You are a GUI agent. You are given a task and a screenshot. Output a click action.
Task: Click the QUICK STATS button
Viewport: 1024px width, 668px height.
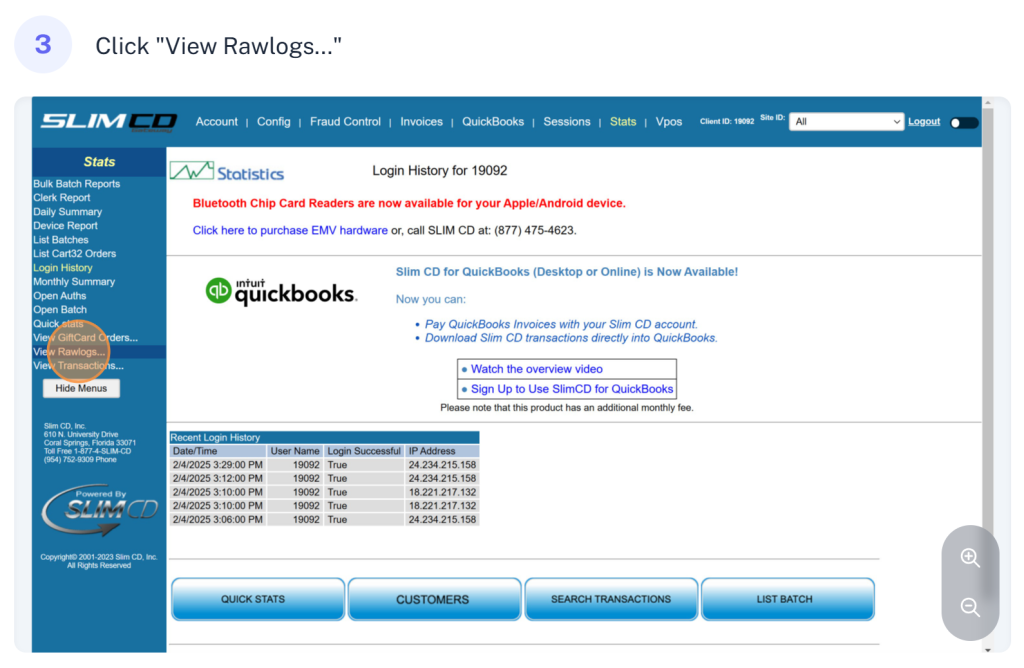[258, 599]
